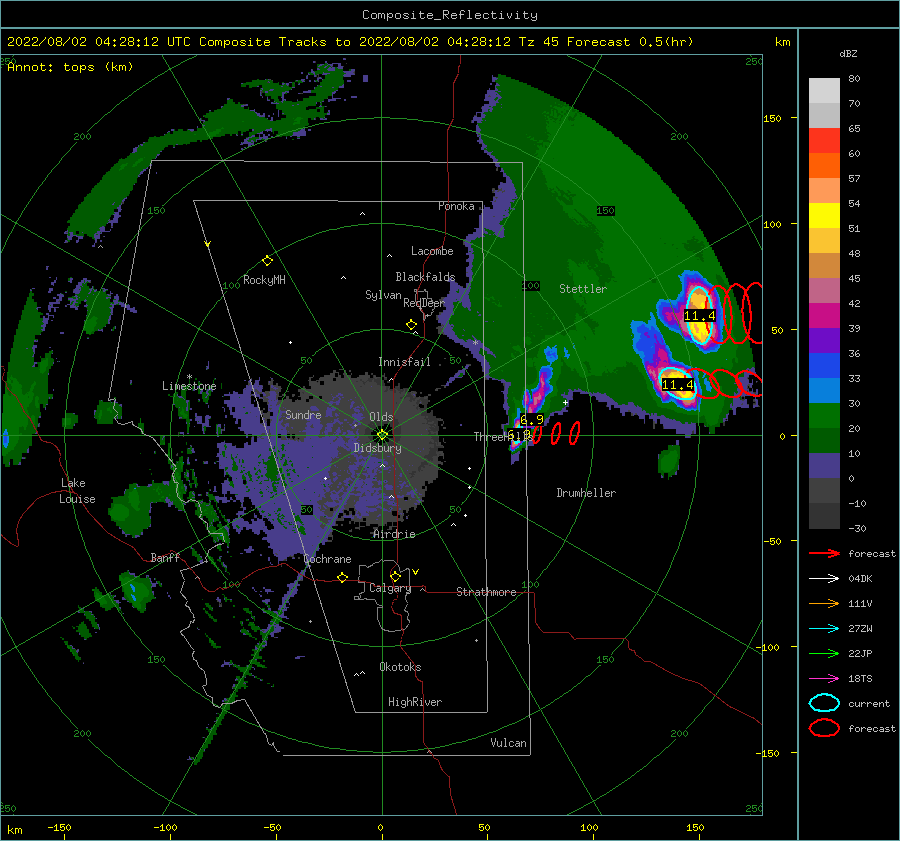Click the Banff town label
The image size is (900, 841).
point(165,557)
